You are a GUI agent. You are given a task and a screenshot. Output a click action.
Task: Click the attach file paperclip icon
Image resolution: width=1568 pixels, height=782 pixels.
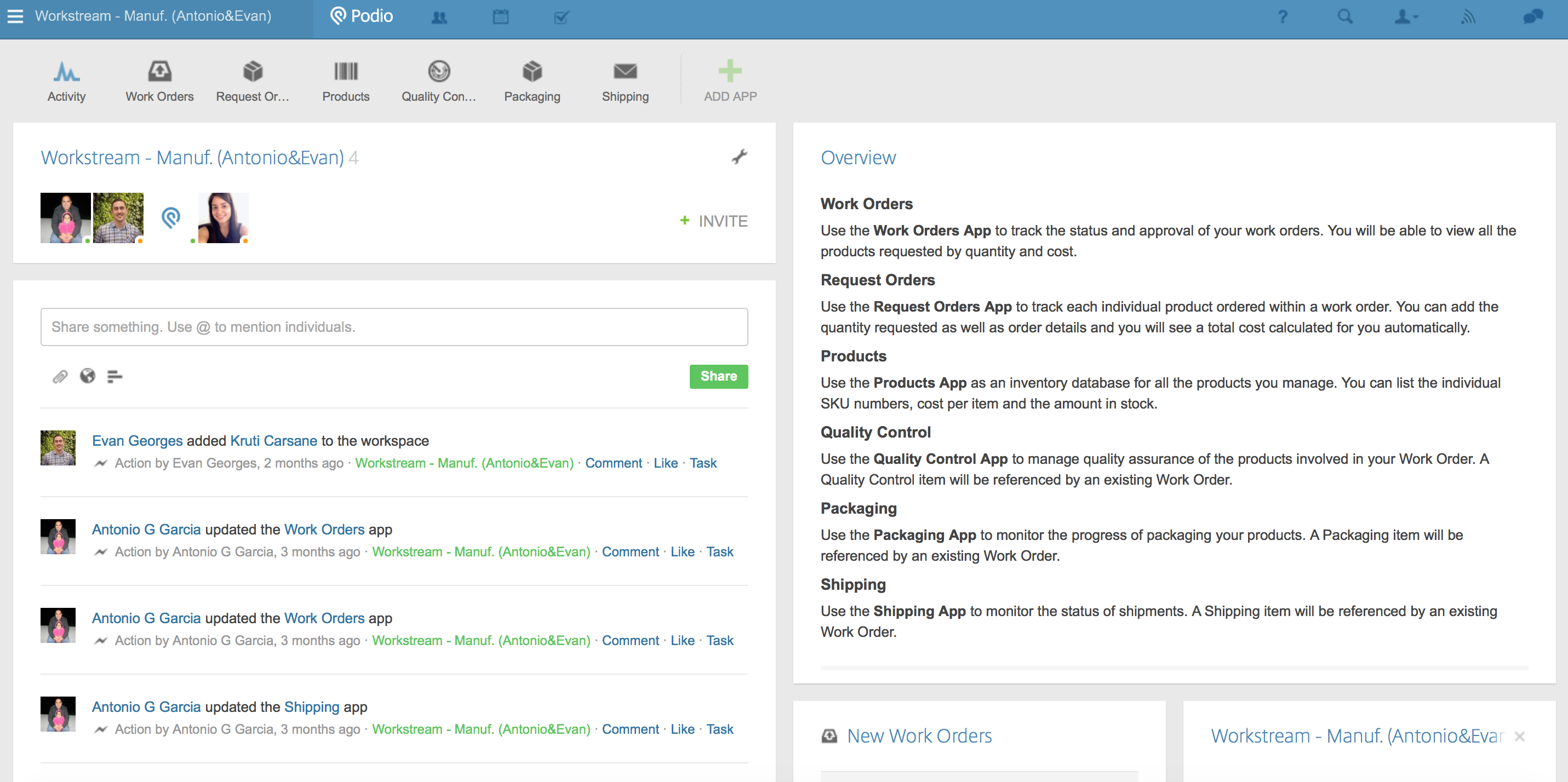pyautogui.click(x=60, y=377)
